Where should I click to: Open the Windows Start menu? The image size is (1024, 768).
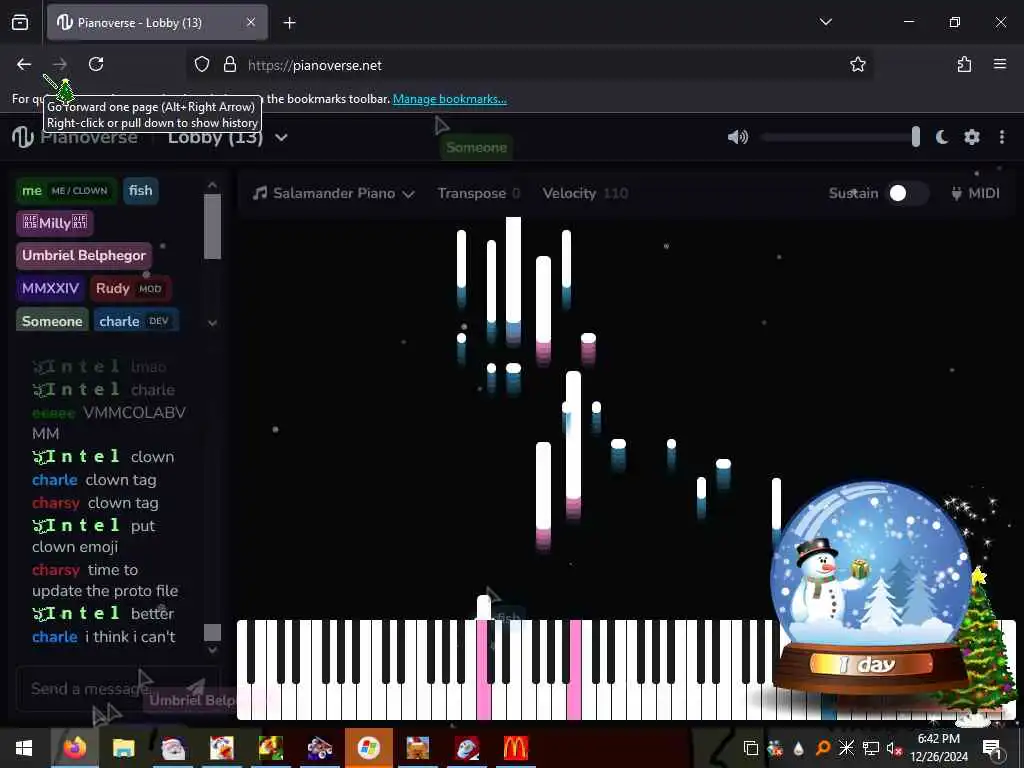pos(24,748)
